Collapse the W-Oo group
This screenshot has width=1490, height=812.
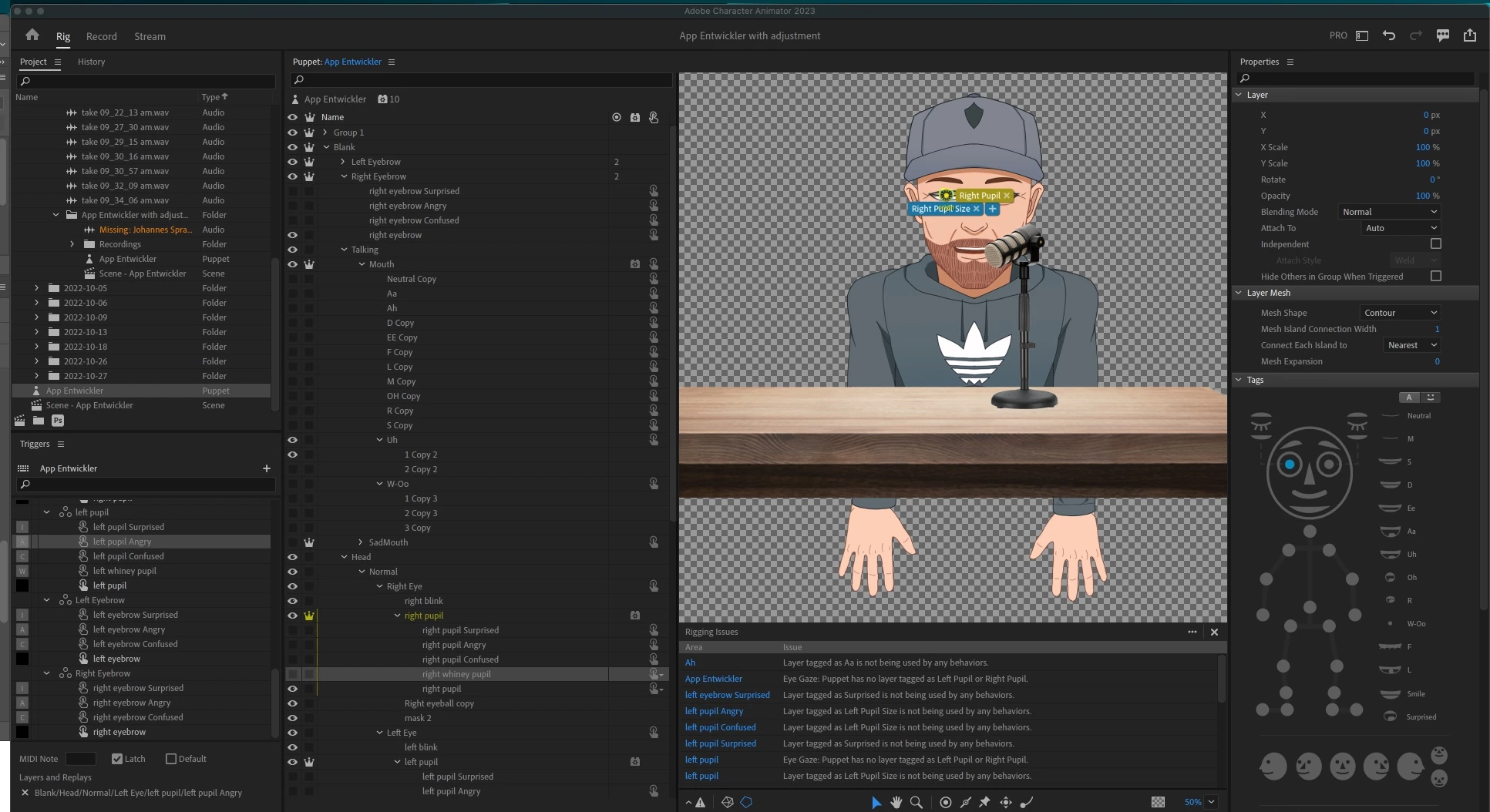click(379, 484)
